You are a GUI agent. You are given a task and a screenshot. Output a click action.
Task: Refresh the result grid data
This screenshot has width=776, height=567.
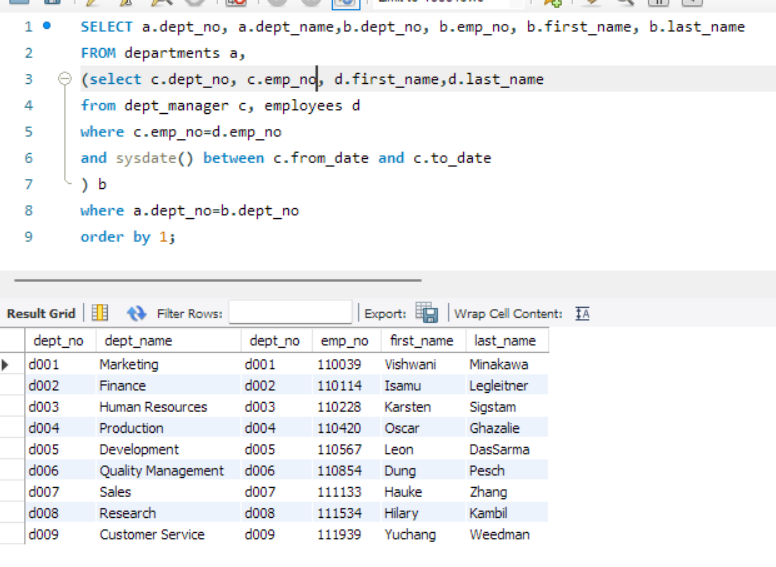tap(136, 313)
